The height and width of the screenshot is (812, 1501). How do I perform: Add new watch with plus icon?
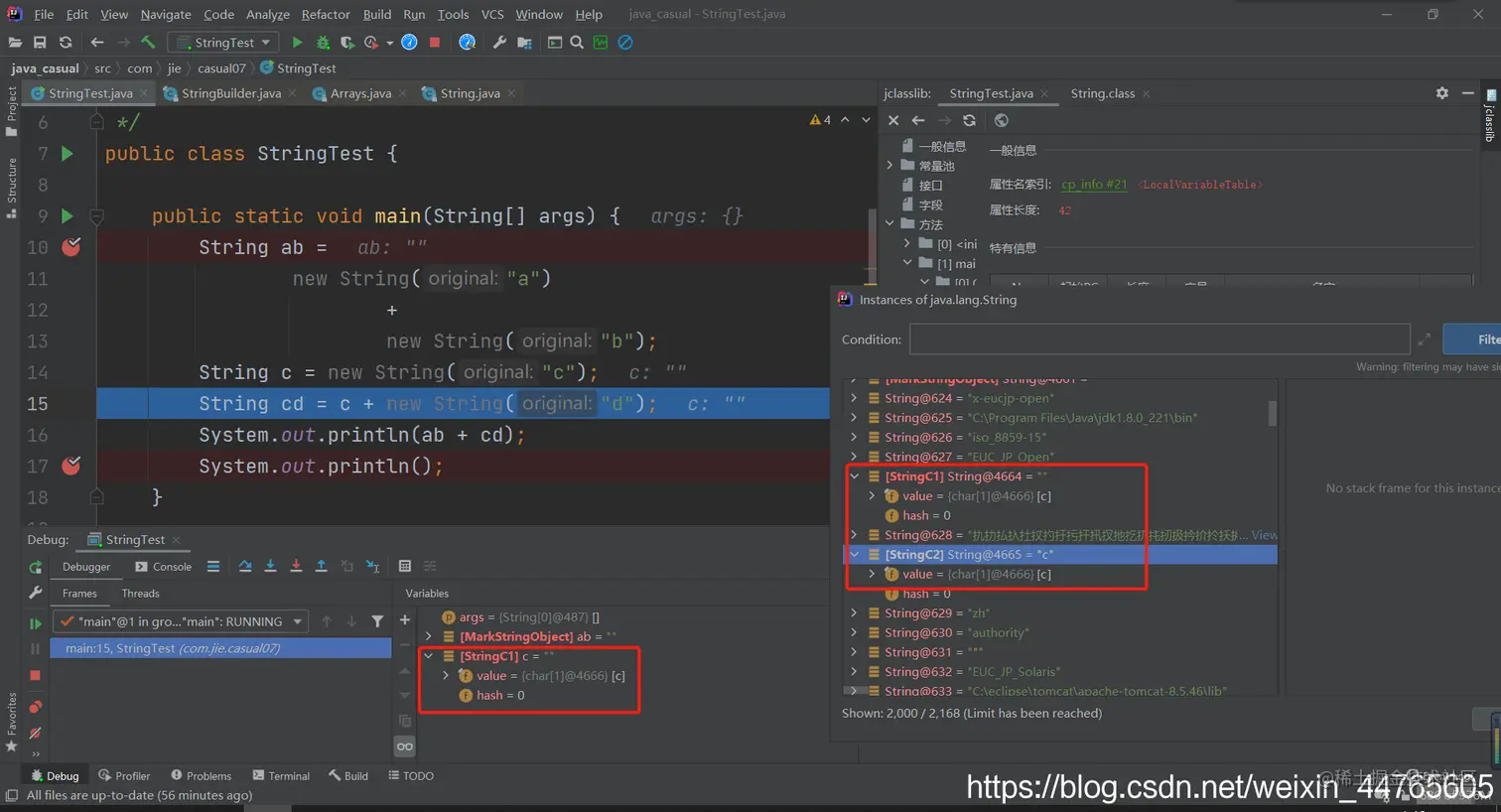pos(405,620)
